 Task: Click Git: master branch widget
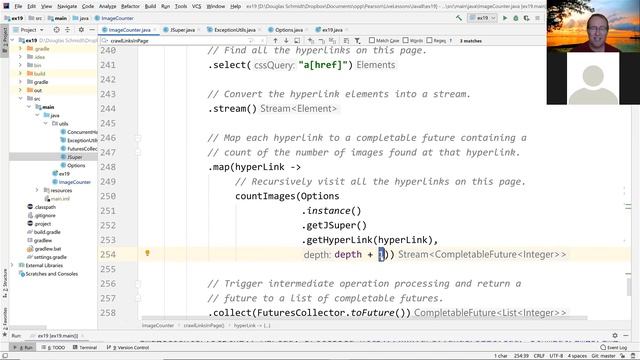(603, 356)
